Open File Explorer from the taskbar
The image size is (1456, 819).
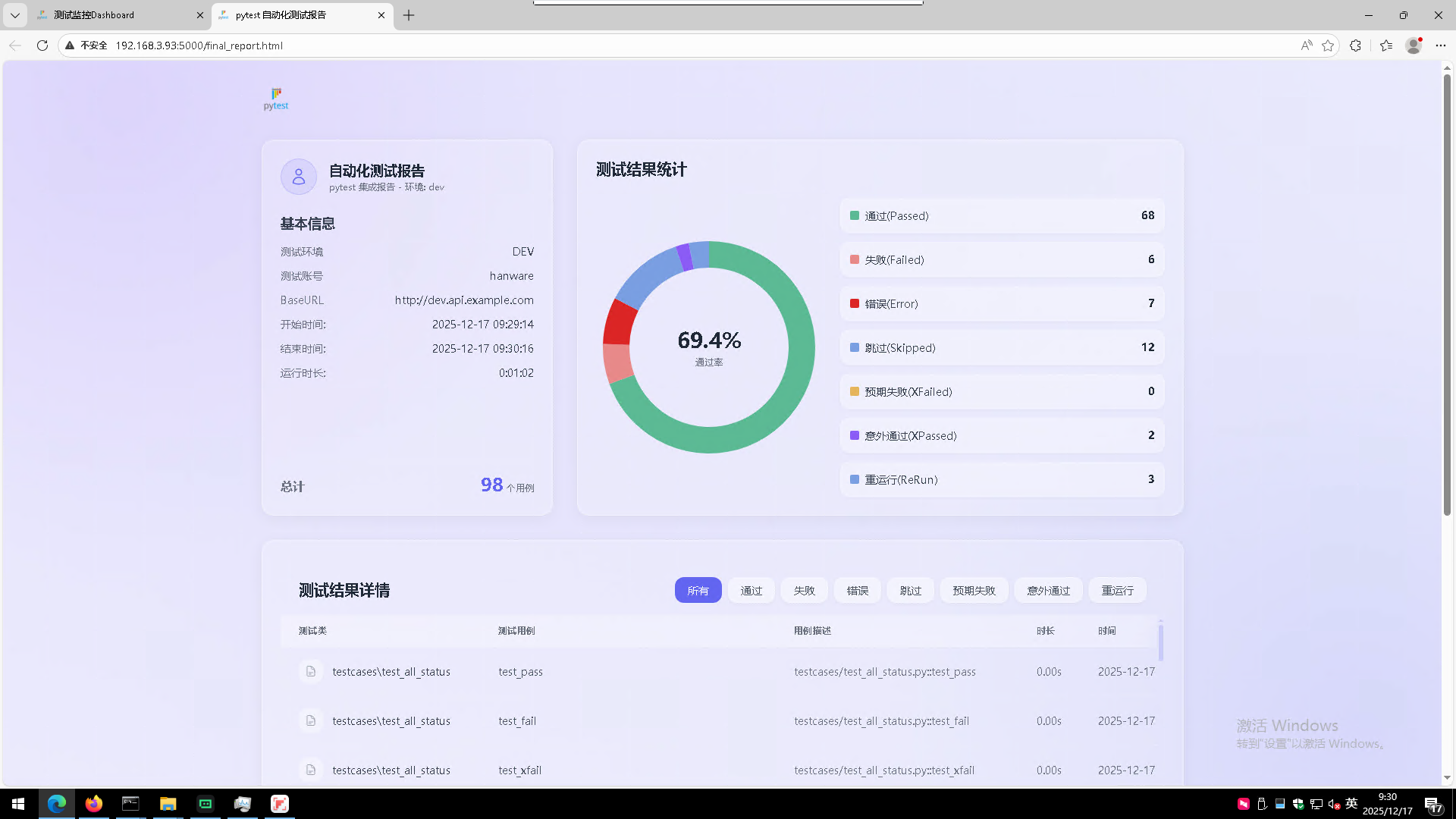(x=168, y=804)
